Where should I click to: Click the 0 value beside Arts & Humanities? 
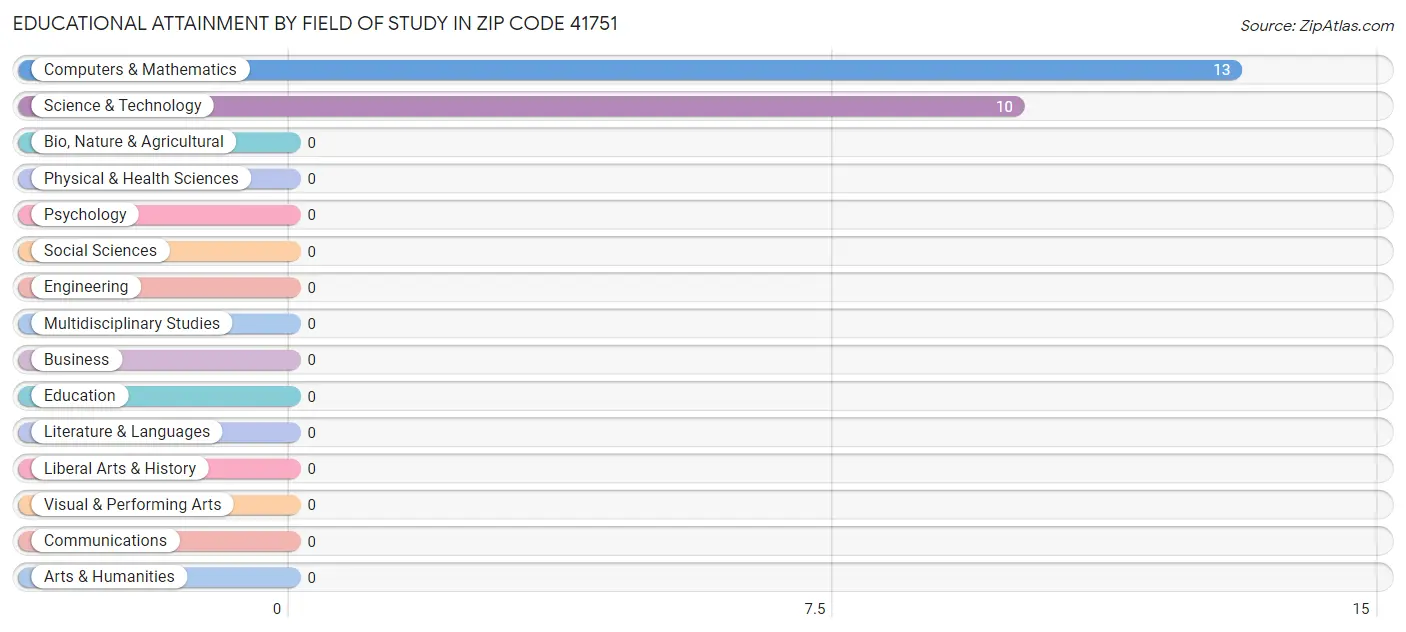coord(312,578)
